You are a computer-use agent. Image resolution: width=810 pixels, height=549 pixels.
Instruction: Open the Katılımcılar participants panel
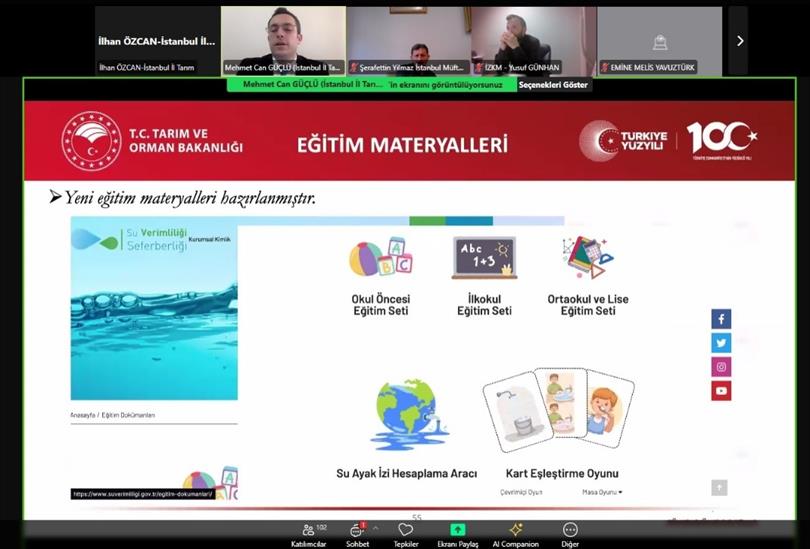(x=307, y=530)
